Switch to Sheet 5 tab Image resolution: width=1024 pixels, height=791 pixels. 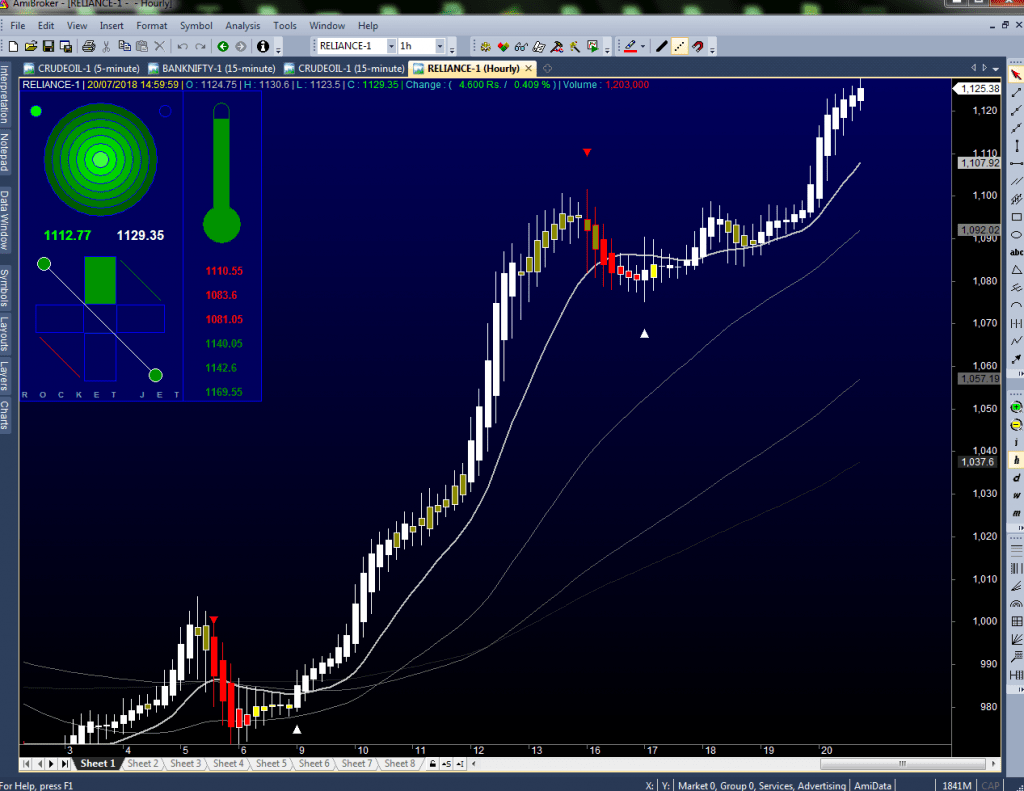pos(271,764)
